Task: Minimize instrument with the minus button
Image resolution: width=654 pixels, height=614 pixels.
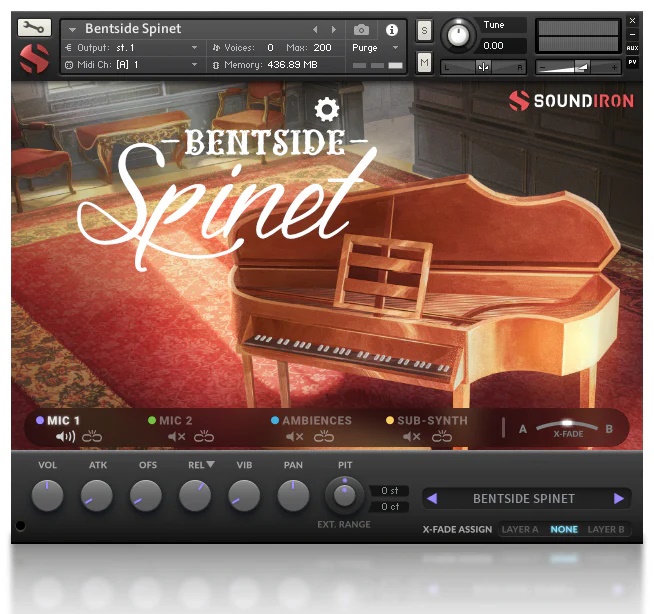Action: coord(632,34)
